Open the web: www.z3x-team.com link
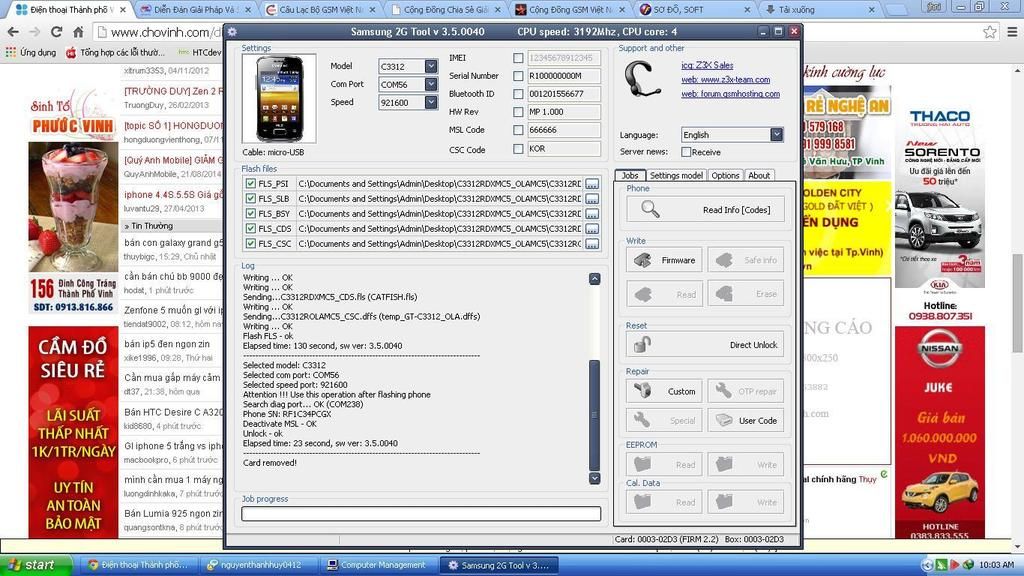 pos(725,80)
